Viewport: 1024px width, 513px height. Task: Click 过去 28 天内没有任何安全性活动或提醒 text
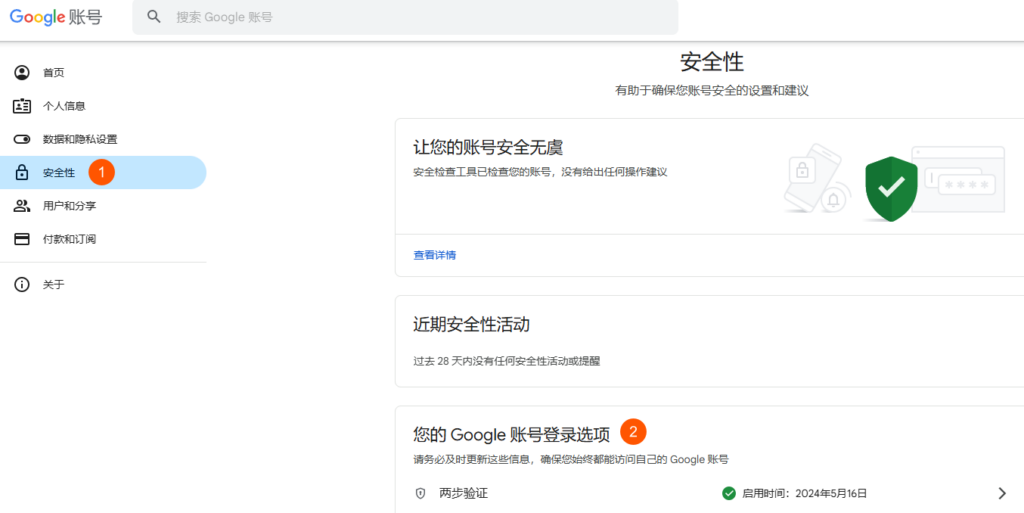tap(507, 360)
